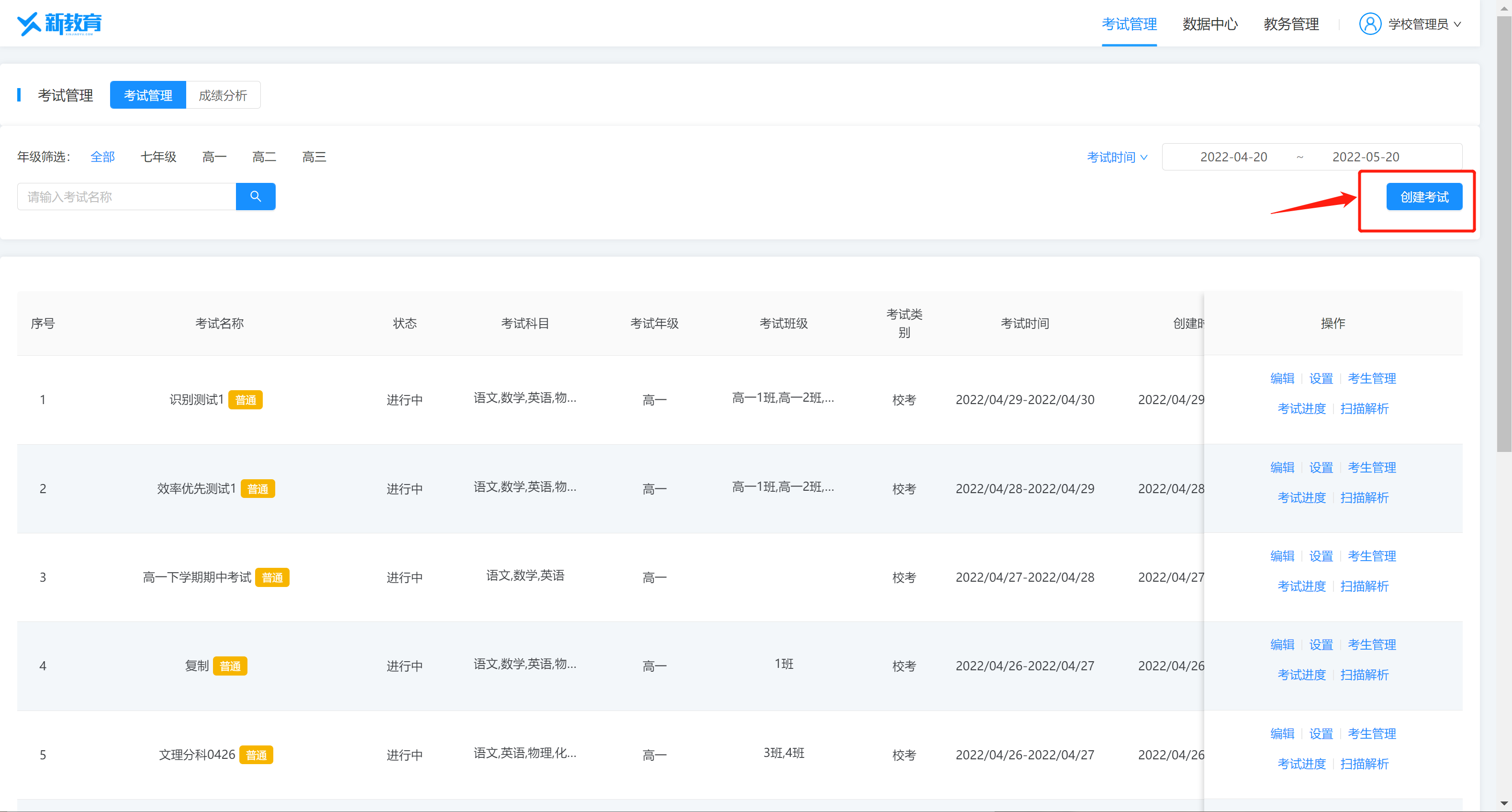
Task: Filter by grade 七年级
Action: (158, 157)
